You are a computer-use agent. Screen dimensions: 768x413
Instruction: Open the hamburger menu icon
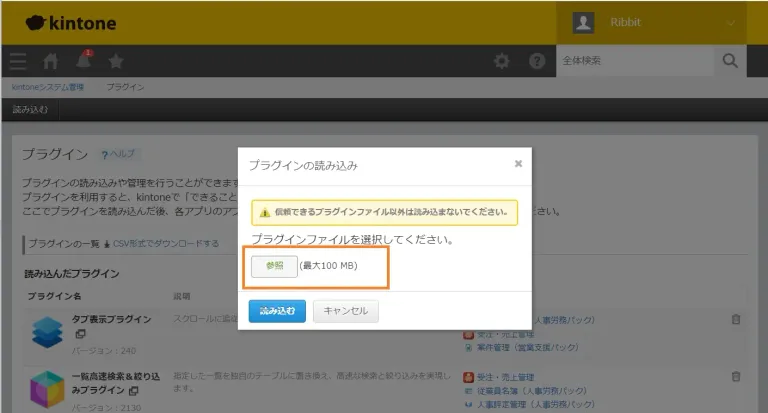tap(18, 61)
